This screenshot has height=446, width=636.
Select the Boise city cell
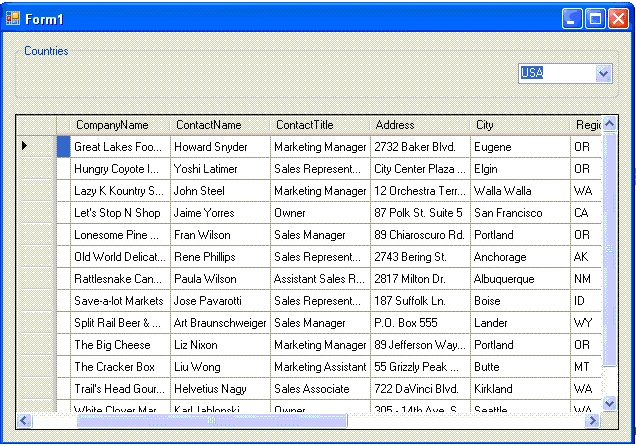[520, 301]
